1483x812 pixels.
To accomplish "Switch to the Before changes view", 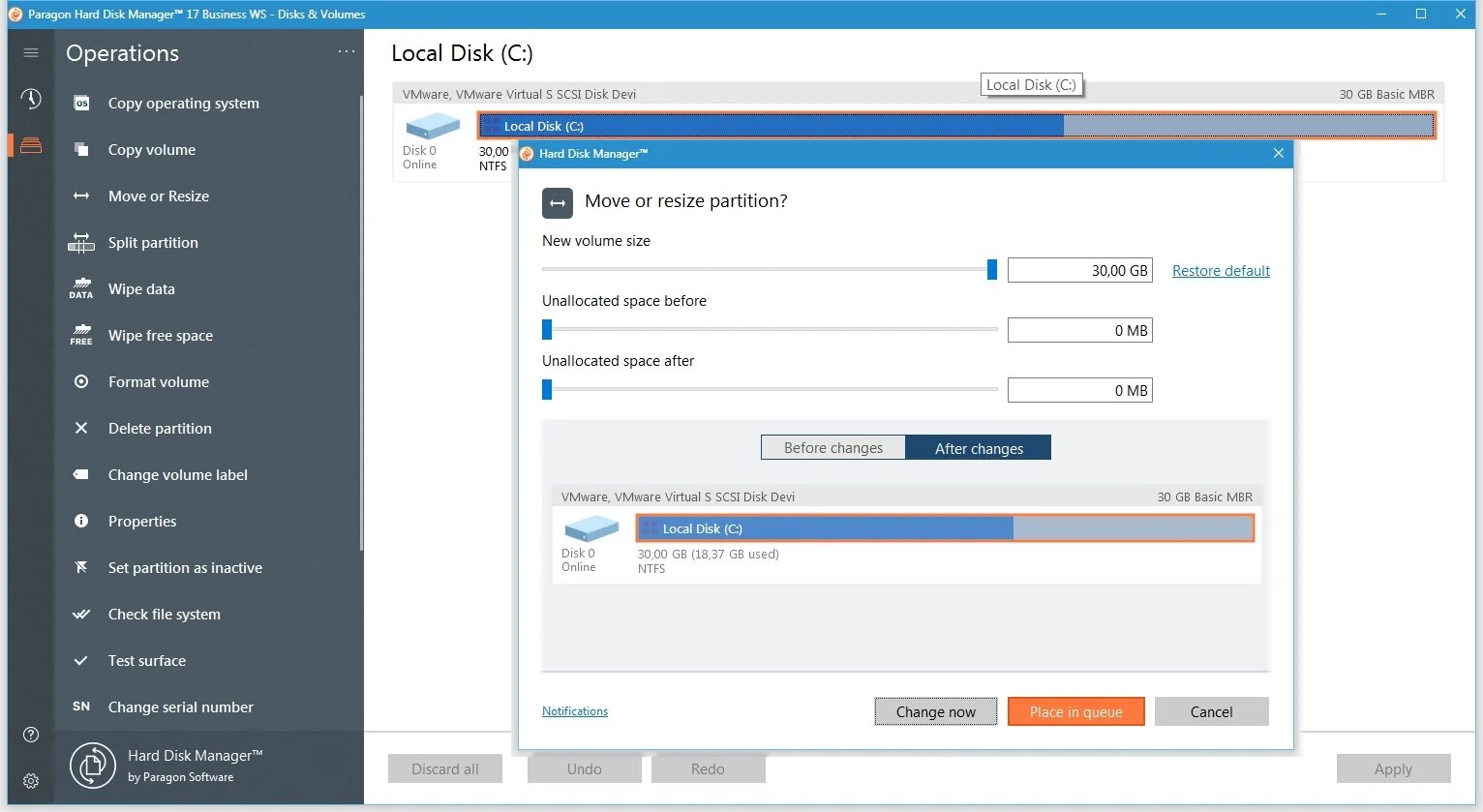I will pyautogui.click(x=832, y=448).
